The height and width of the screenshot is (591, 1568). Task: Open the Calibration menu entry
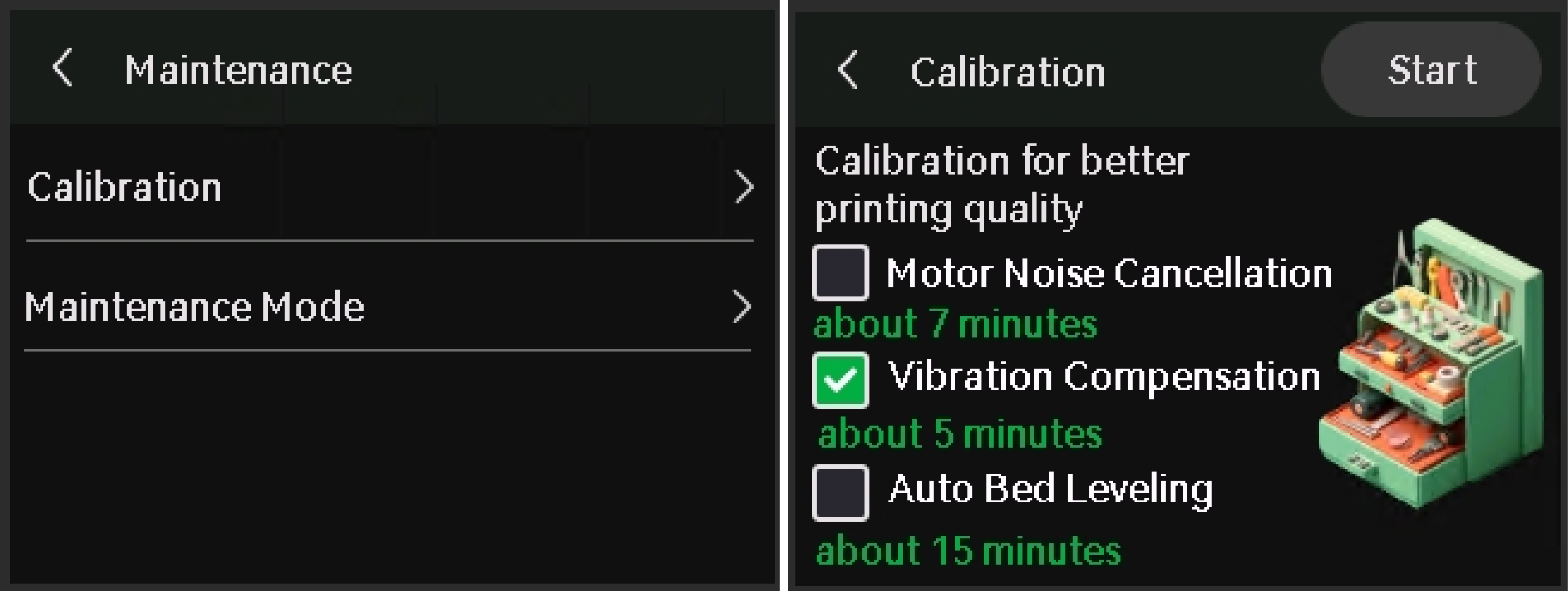[389, 187]
